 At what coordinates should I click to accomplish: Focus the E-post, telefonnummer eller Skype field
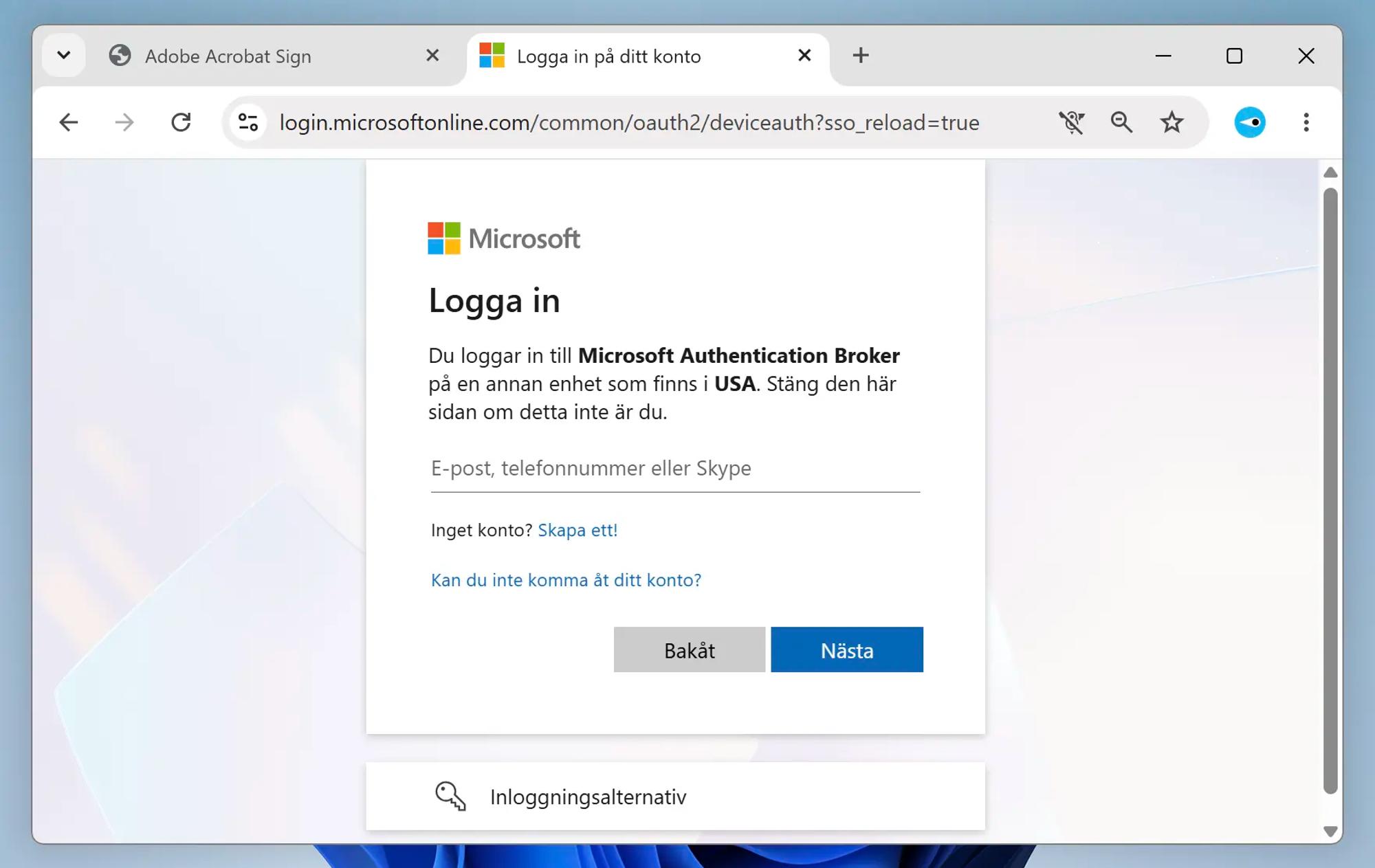click(x=675, y=469)
